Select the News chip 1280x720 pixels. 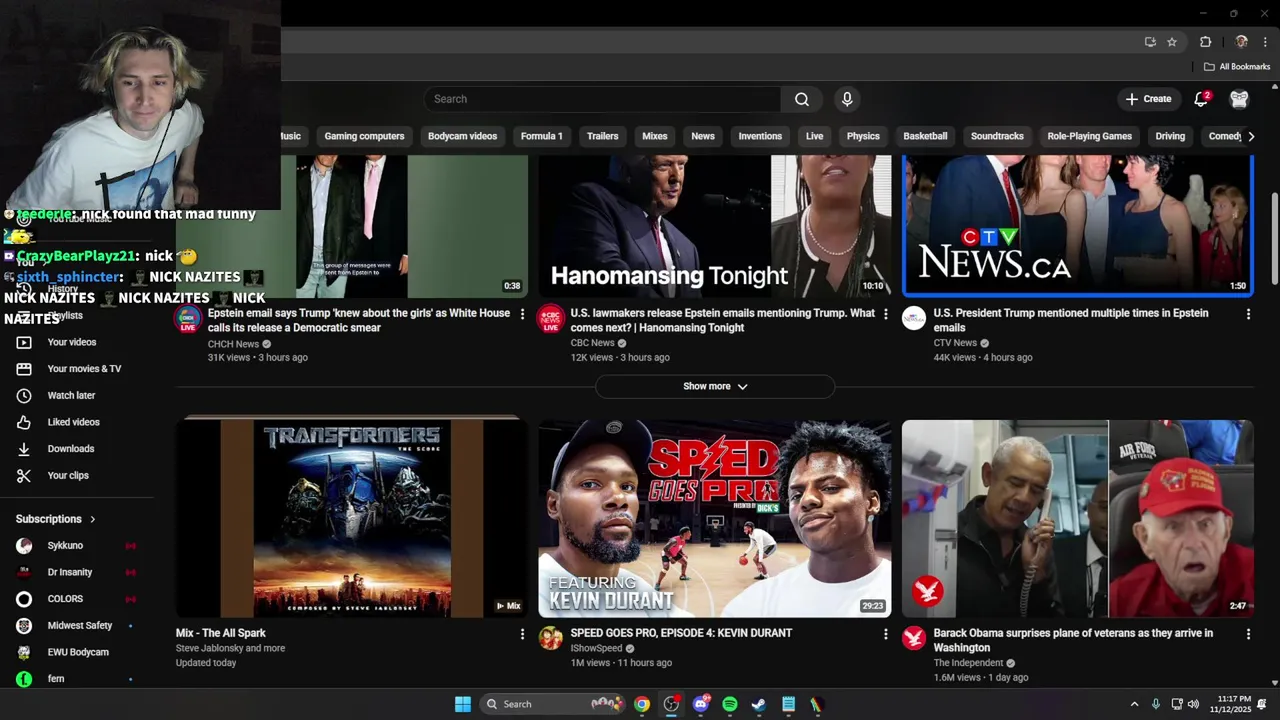pos(703,136)
